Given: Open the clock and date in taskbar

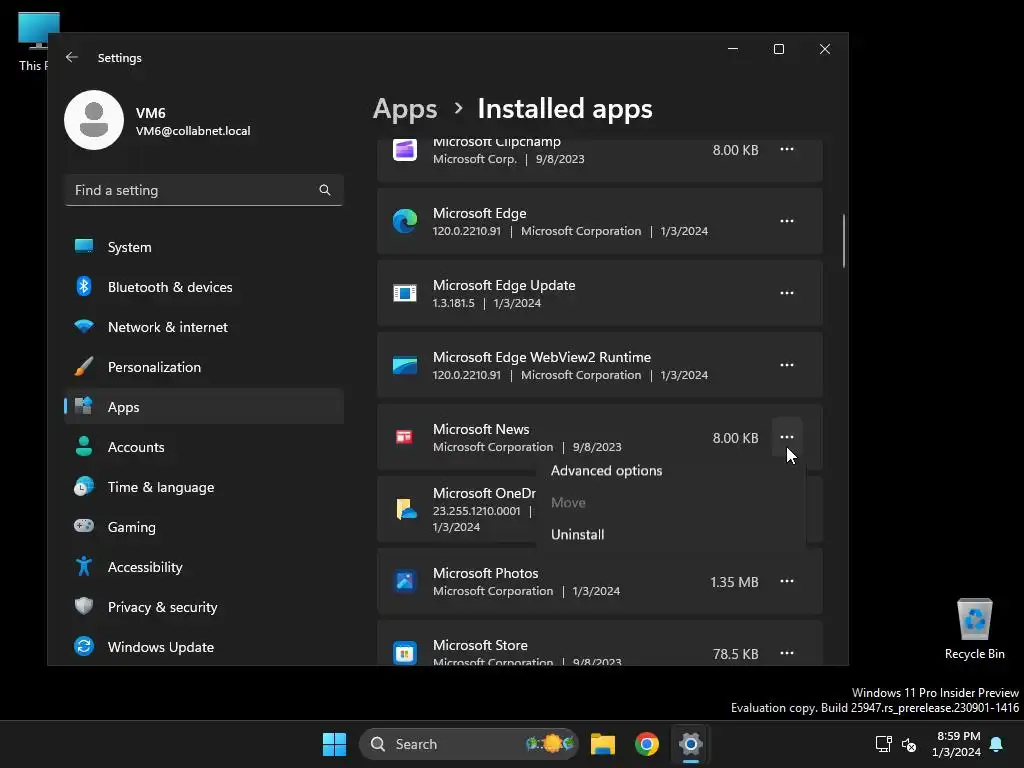Looking at the screenshot, I should [957, 744].
